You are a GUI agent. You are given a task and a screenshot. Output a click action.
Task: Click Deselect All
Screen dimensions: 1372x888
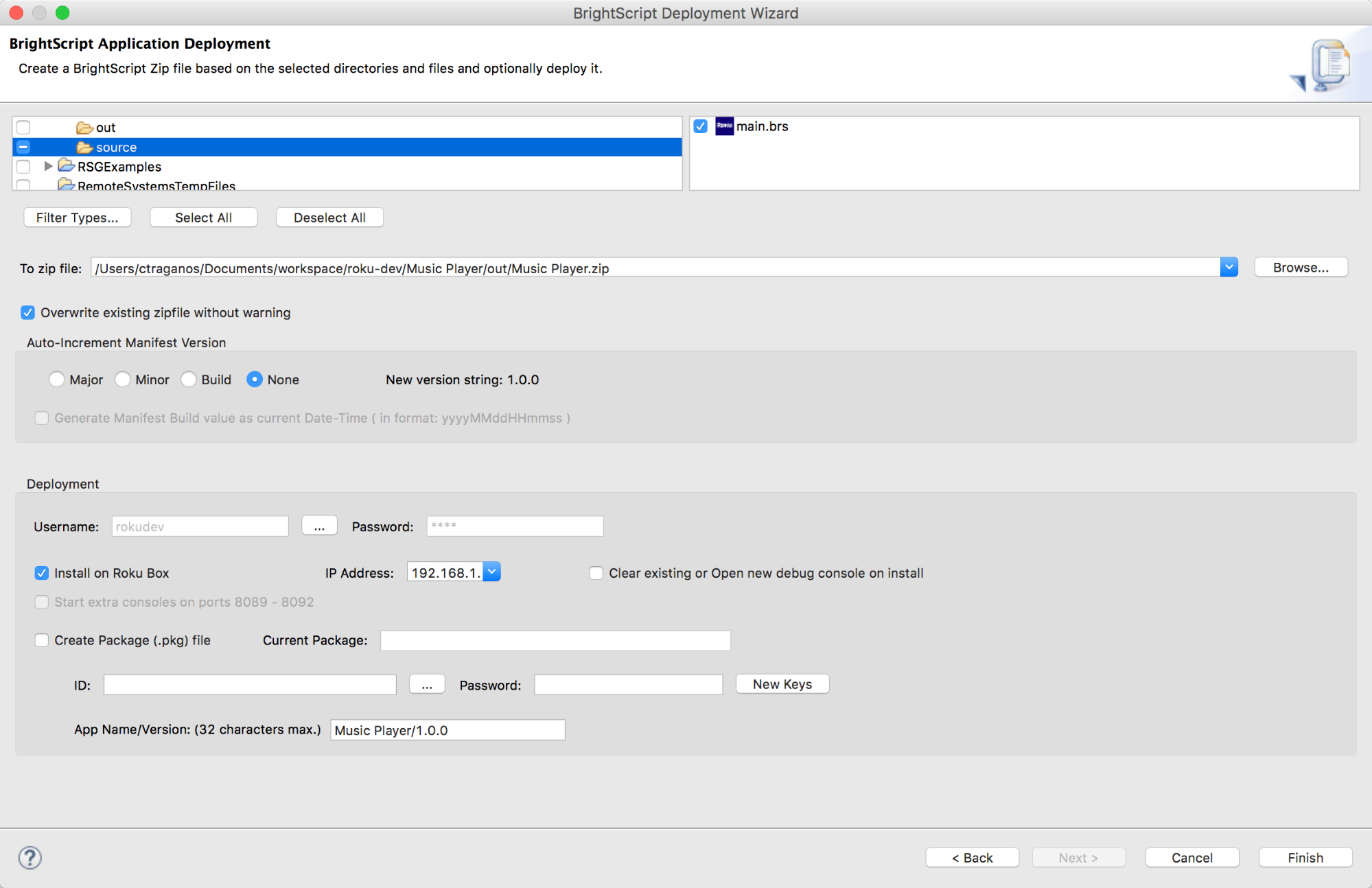point(329,218)
